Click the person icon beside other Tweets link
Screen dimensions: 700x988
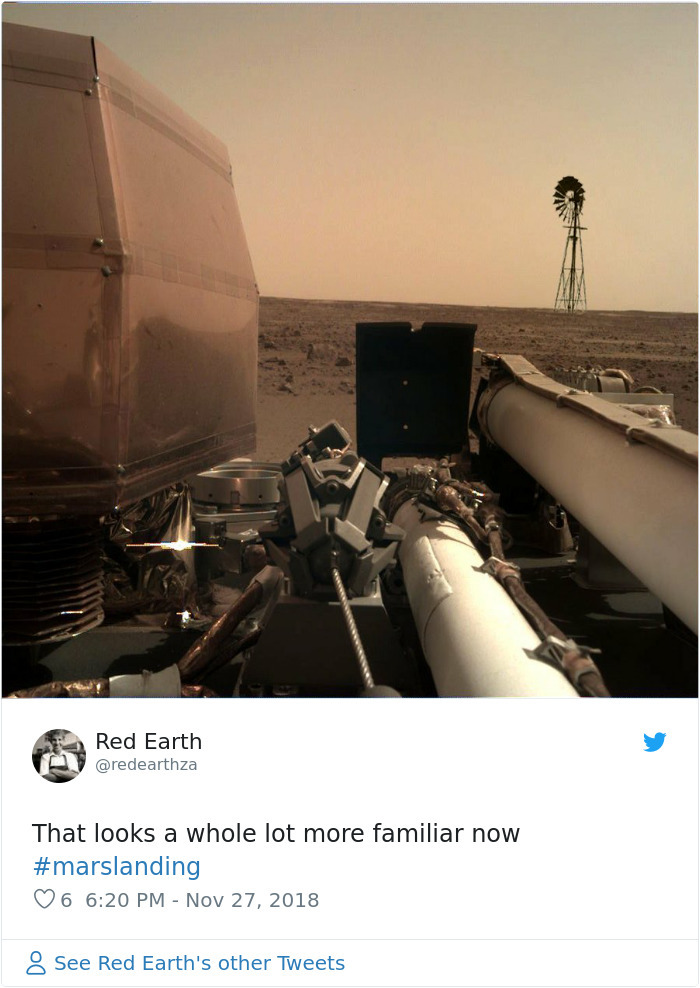tap(36, 963)
